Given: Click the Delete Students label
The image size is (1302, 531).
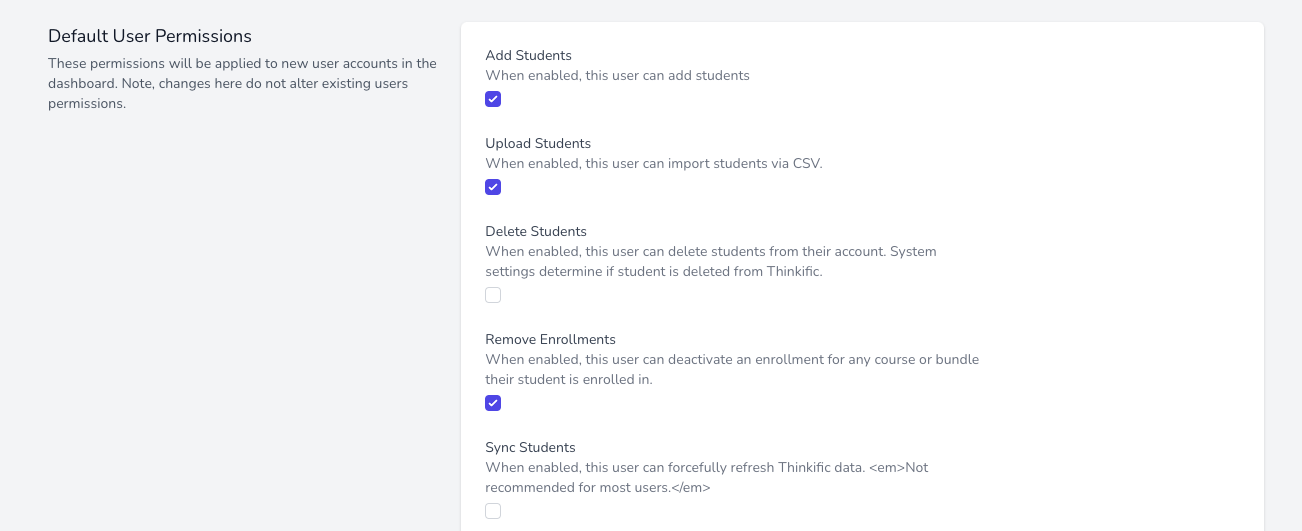Looking at the screenshot, I should pyautogui.click(x=536, y=231).
